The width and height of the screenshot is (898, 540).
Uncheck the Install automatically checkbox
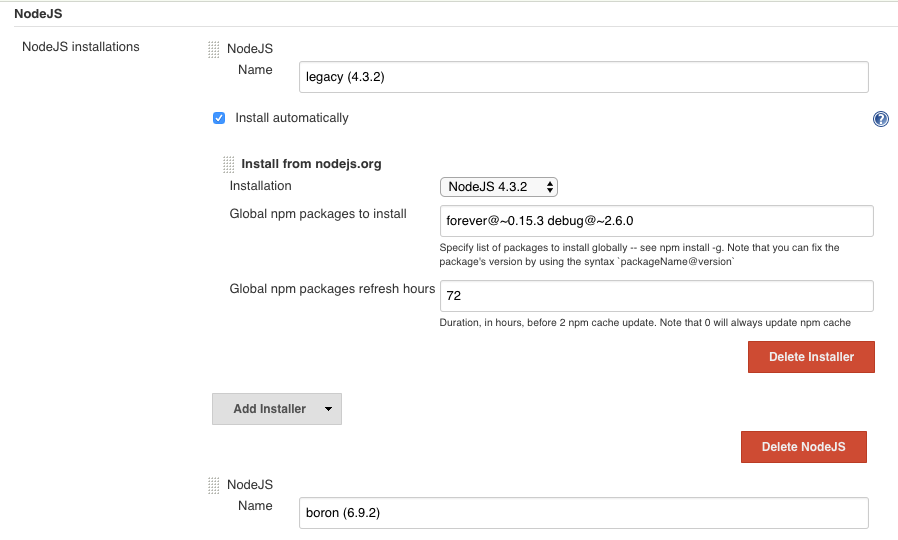coord(219,118)
